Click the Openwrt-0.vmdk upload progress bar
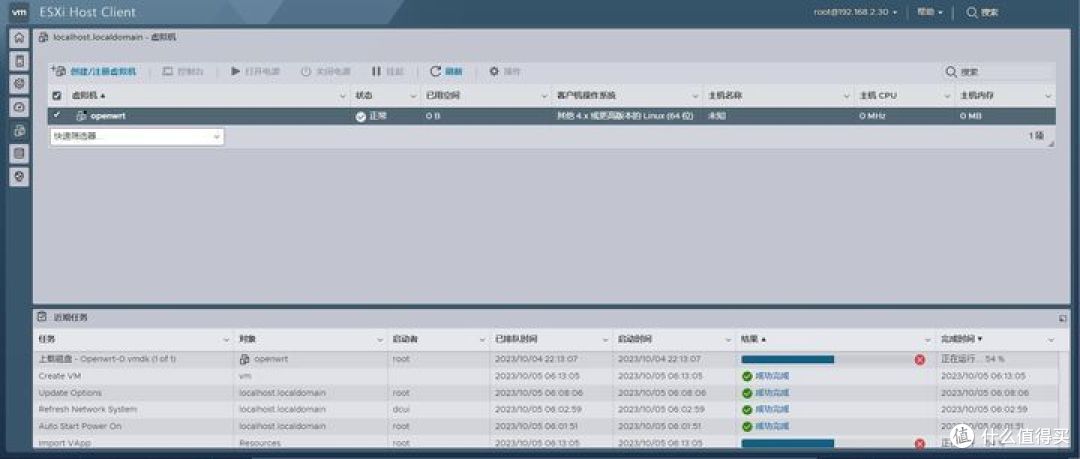Screen dimensions: 1080x459 [x=827, y=359]
